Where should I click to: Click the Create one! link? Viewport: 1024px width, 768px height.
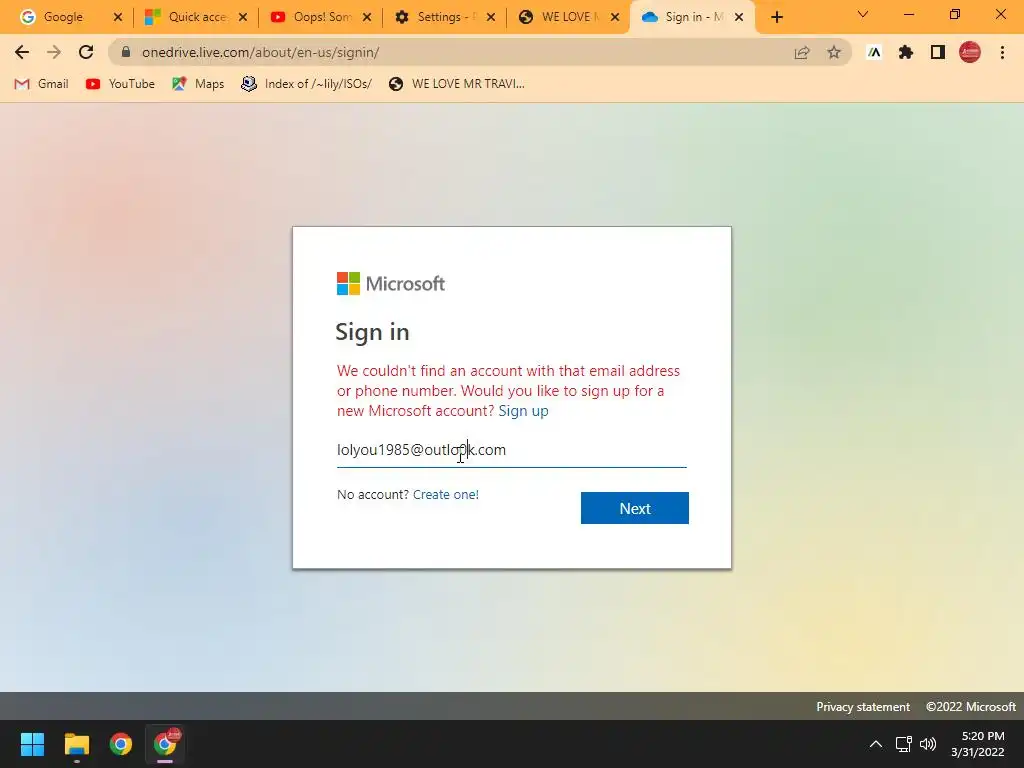445,494
